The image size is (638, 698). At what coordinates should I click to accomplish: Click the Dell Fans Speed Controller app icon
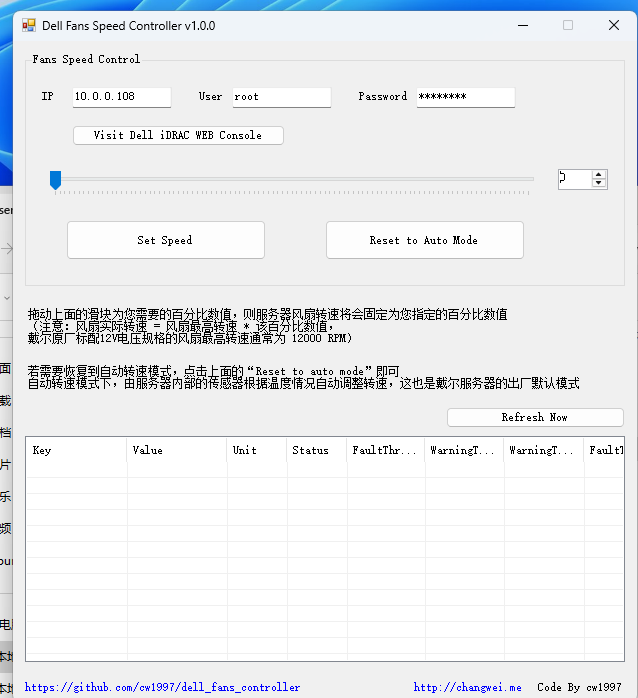[29, 25]
